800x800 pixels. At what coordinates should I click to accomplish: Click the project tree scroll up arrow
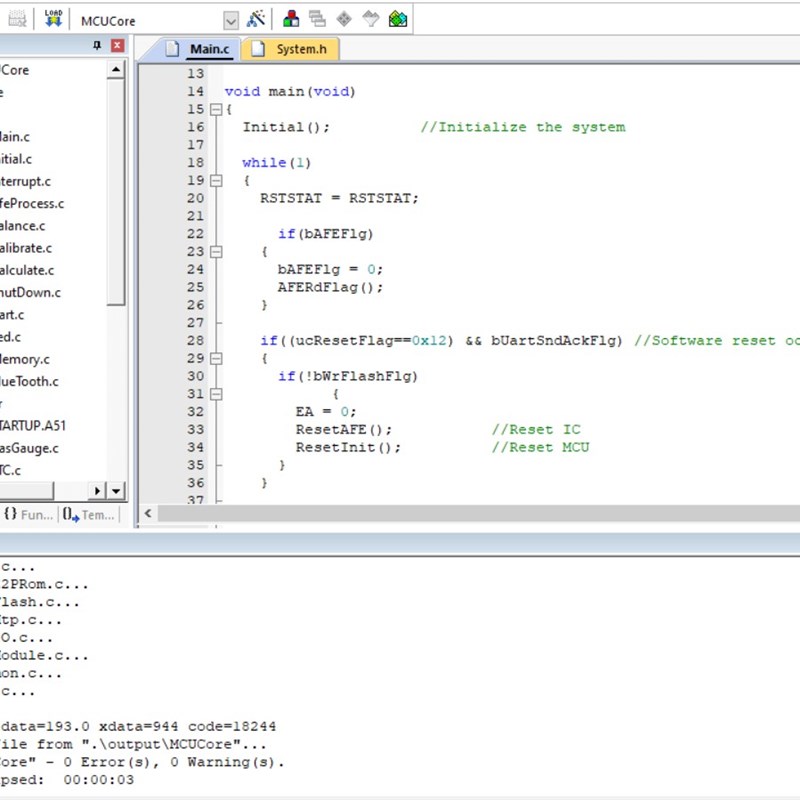(116, 69)
